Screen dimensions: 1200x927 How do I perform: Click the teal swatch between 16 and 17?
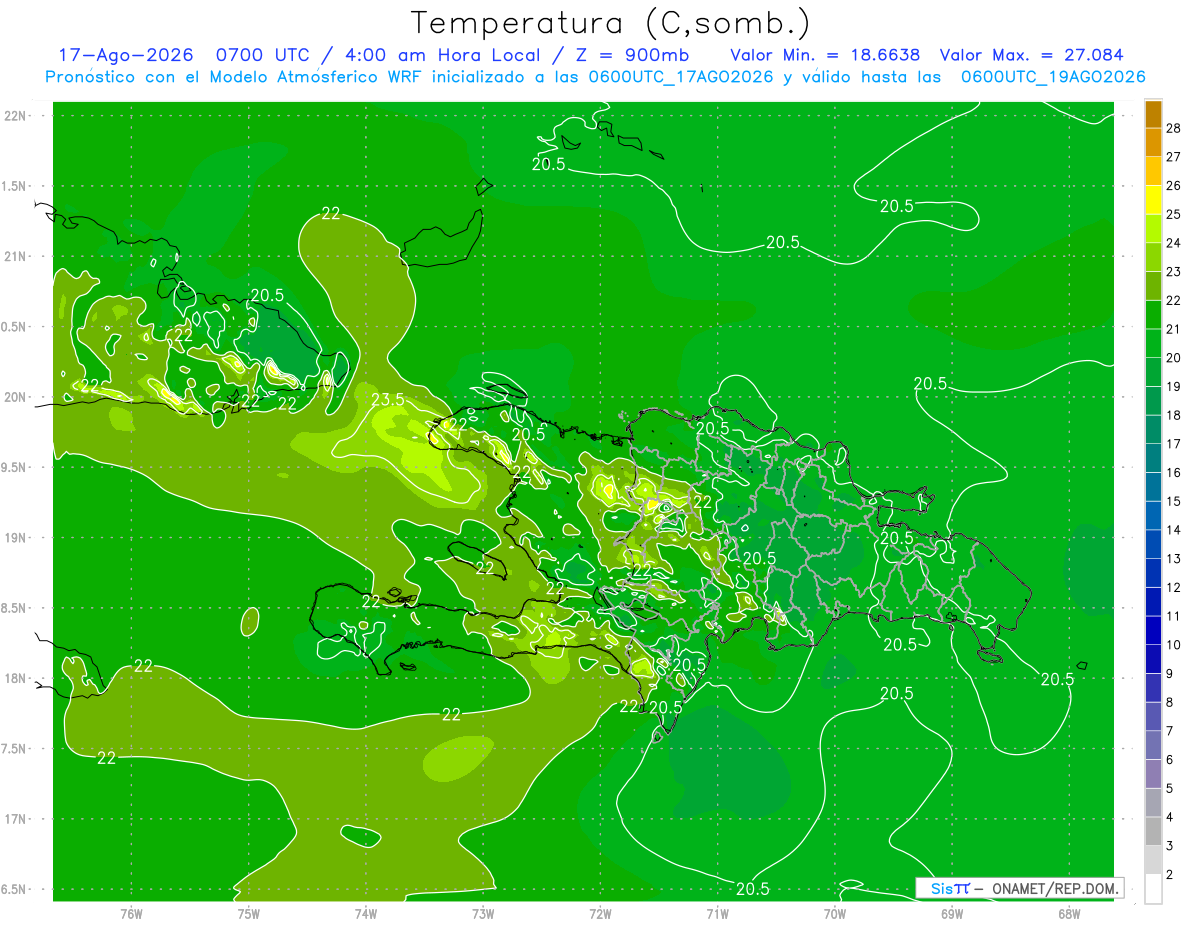pyautogui.click(x=1153, y=459)
